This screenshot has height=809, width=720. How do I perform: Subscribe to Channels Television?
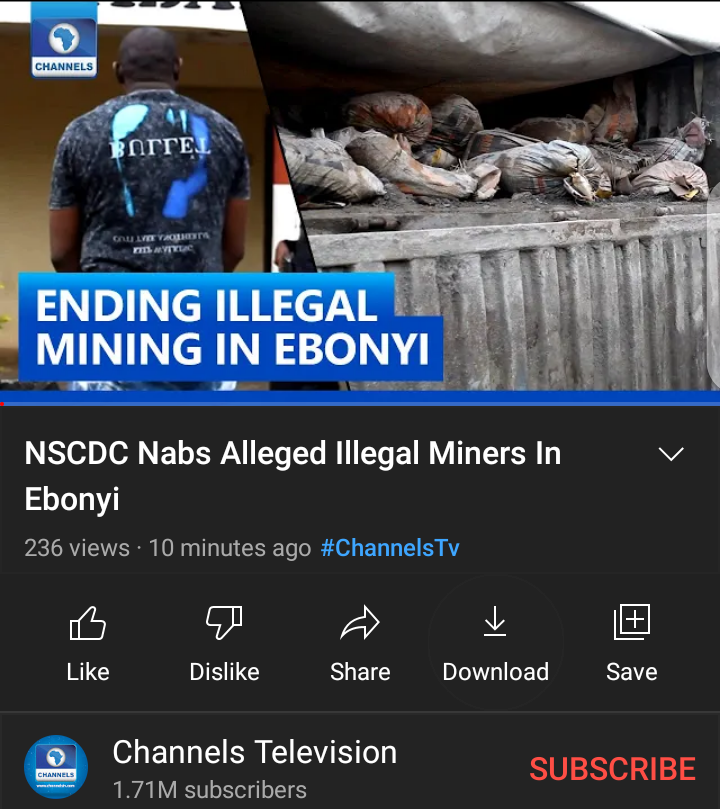(612, 769)
